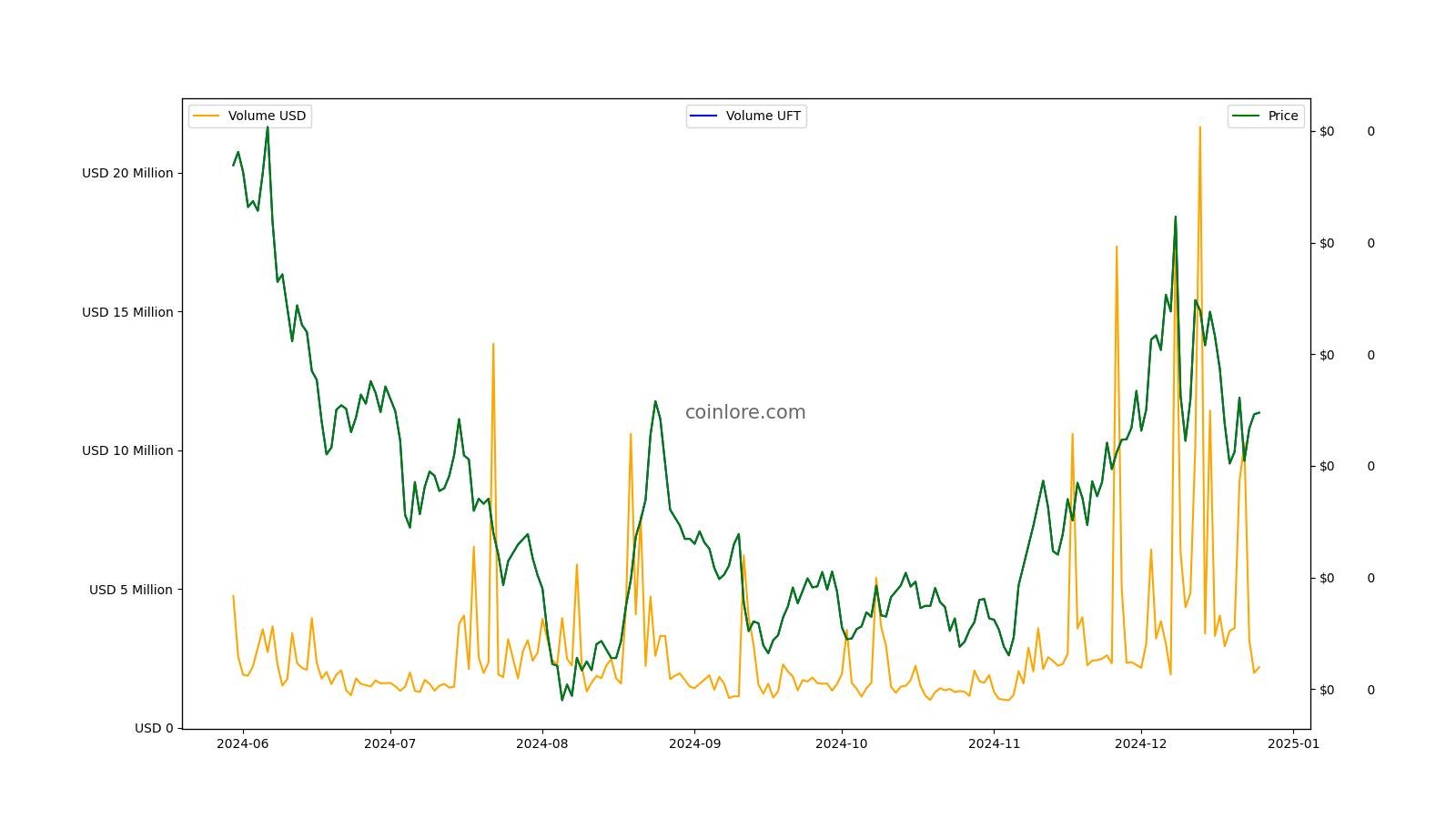Click the 2024-09 date tick label
Viewport: 1456px width, 819px height.
[695, 743]
